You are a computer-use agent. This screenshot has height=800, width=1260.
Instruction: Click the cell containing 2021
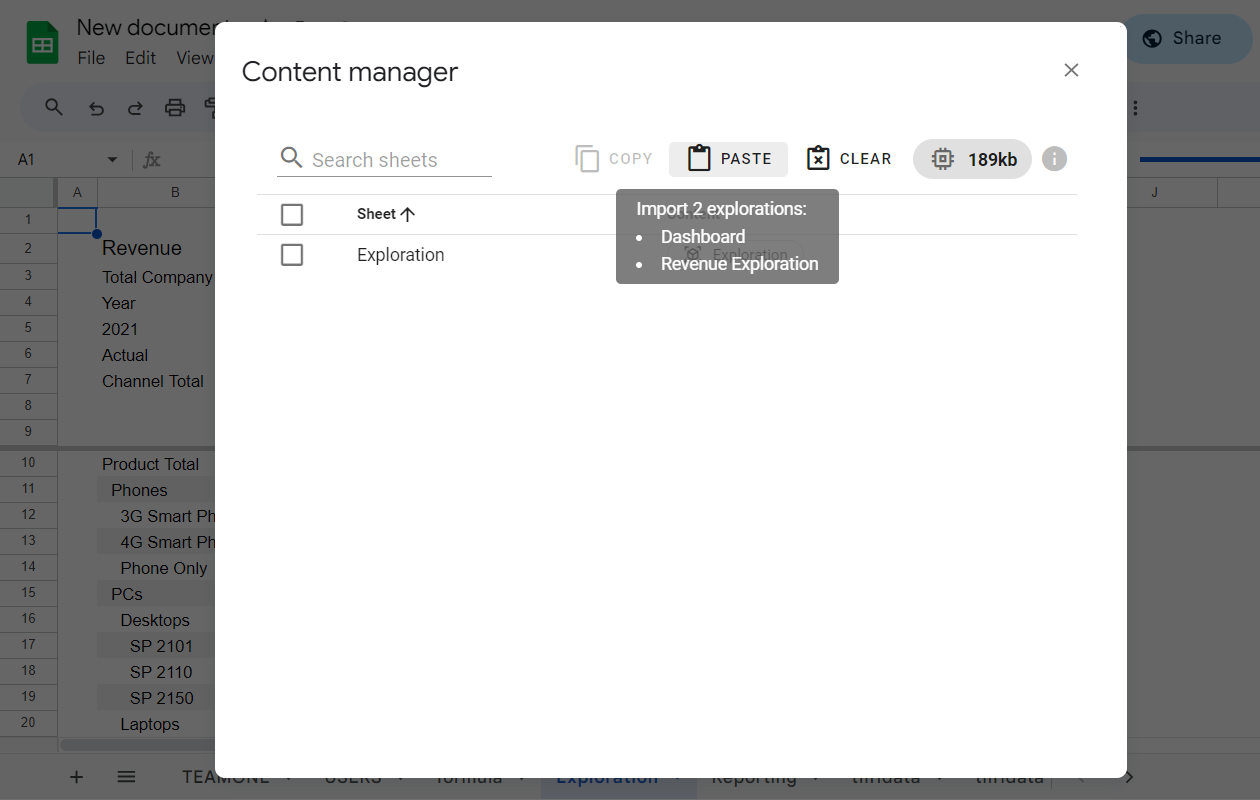(120, 329)
